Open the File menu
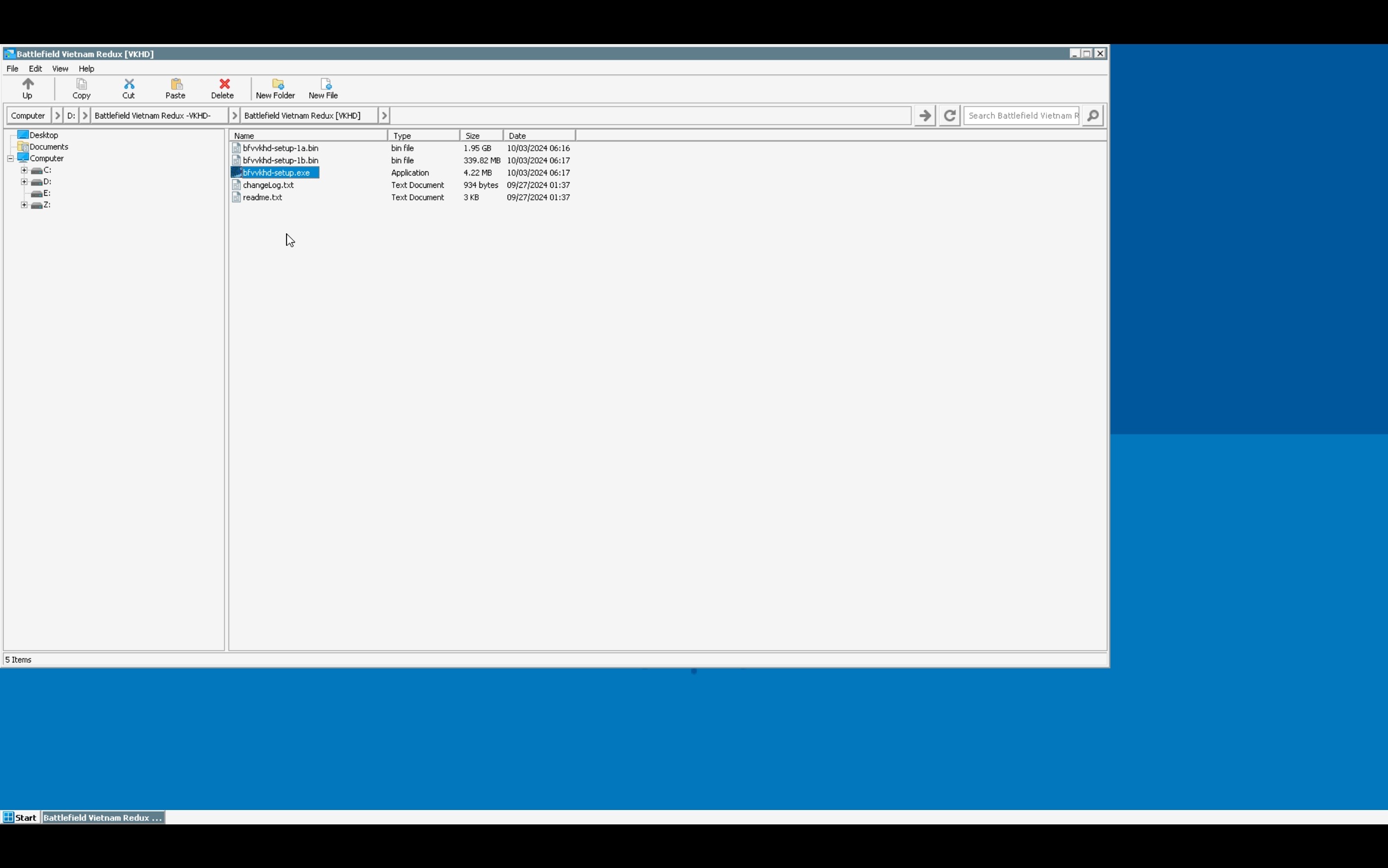The height and width of the screenshot is (868, 1388). click(x=12, y=68)
